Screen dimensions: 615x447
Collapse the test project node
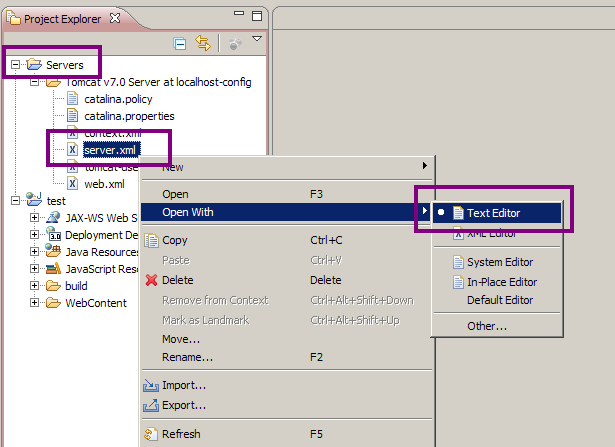tap(15, 201)
